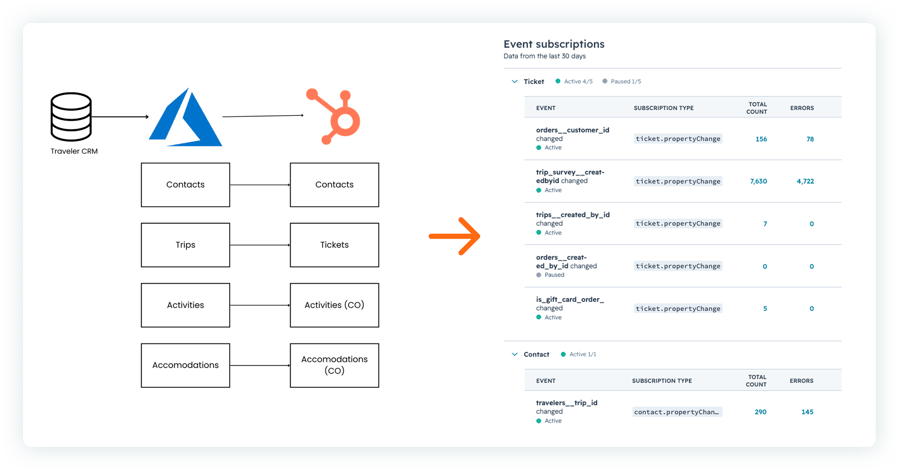This screenshot has width=900, height=471.
Task: Click Ticket table Errors column header
Action: (802, 108)
